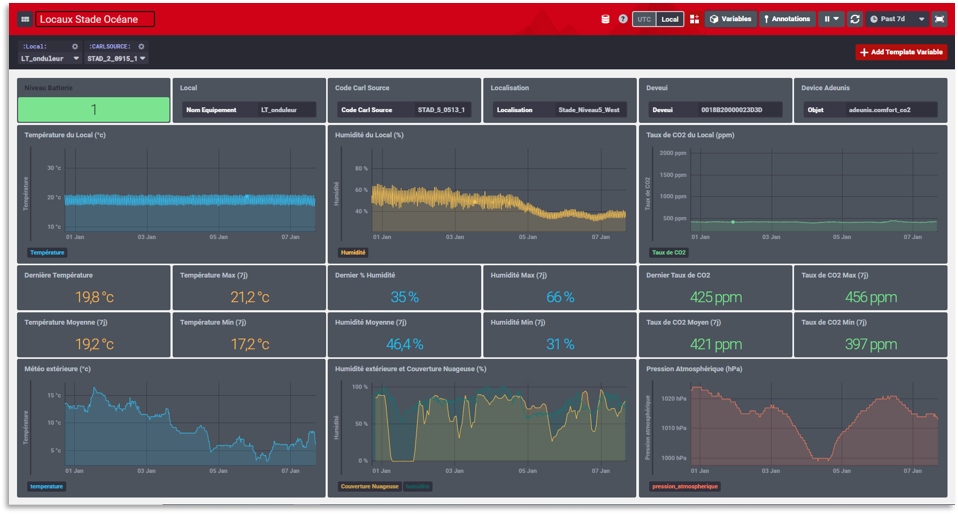The image size is (958, 514).
Task: Switch time zone to UTC
Action: pyautogui.click(x=644, y=19)
